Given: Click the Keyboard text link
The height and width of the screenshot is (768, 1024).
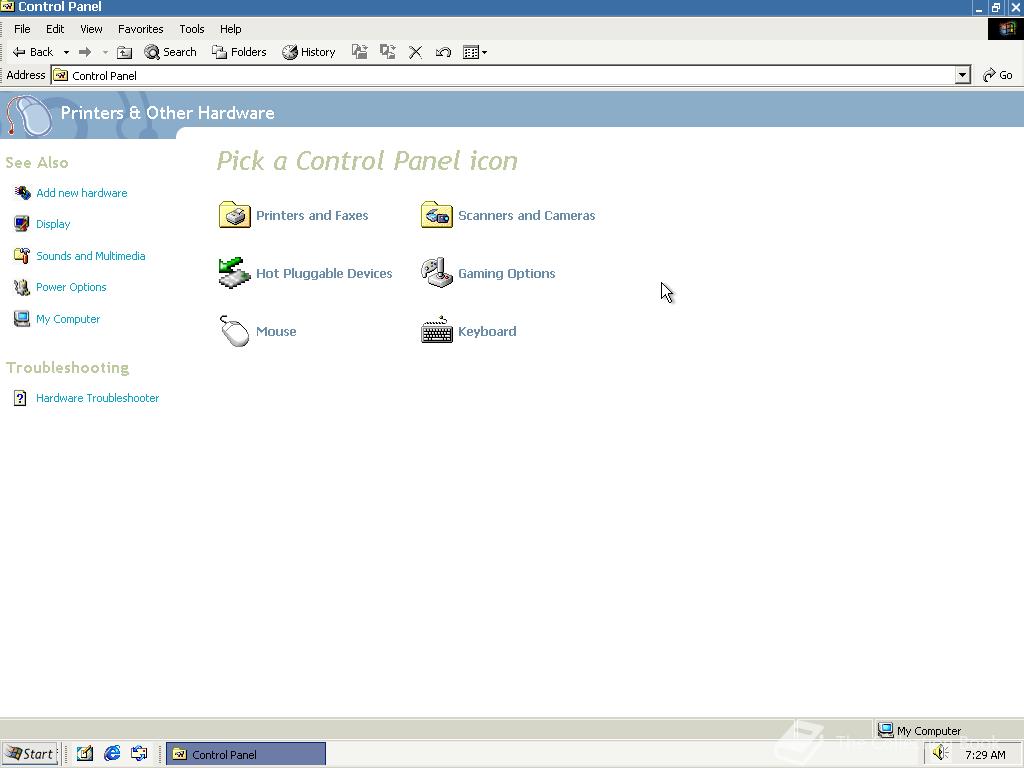Looking at the screenshot, I should click(x=487, y=331).
